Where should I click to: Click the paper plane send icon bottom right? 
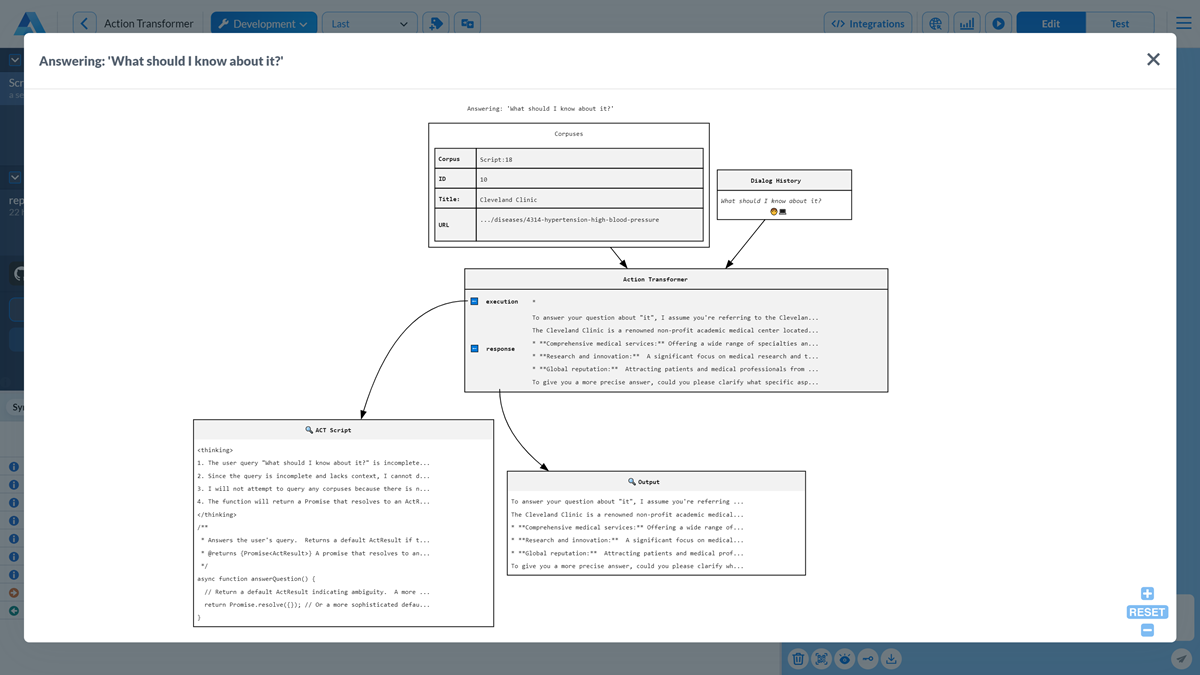[1181, 659]
